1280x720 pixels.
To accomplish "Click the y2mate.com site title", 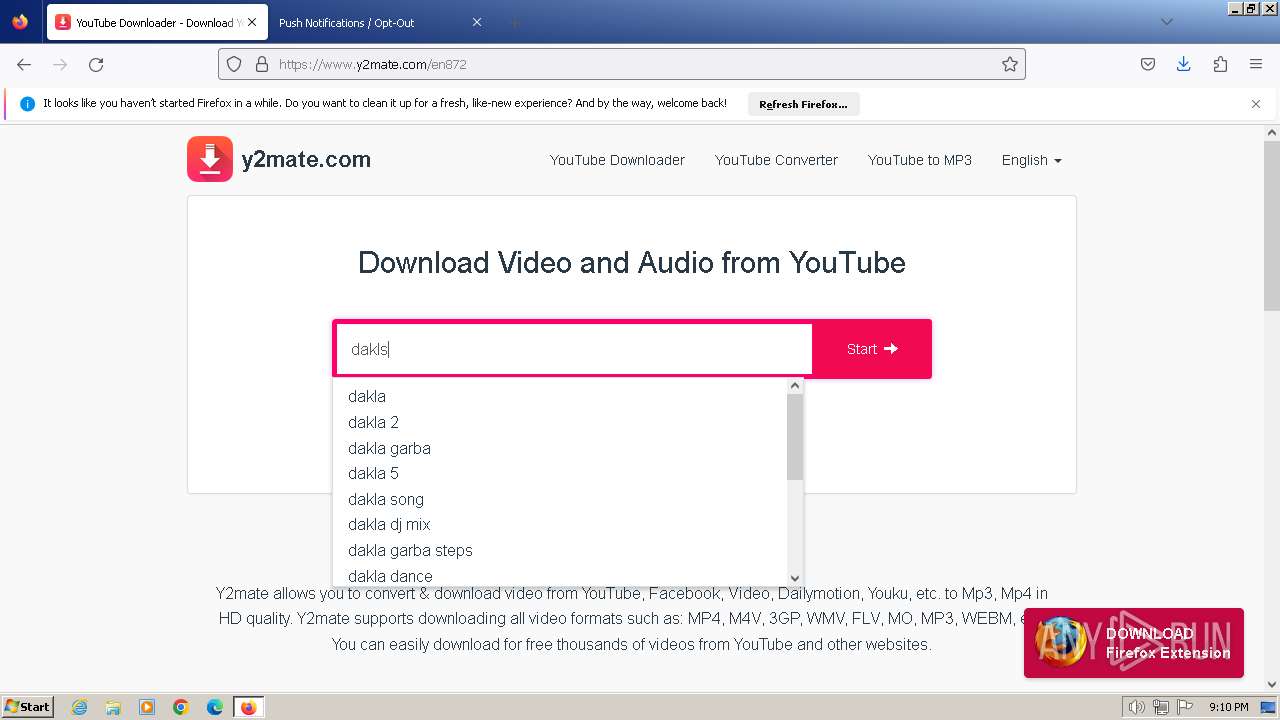I will pyautogui.click(x=306, y=159).
